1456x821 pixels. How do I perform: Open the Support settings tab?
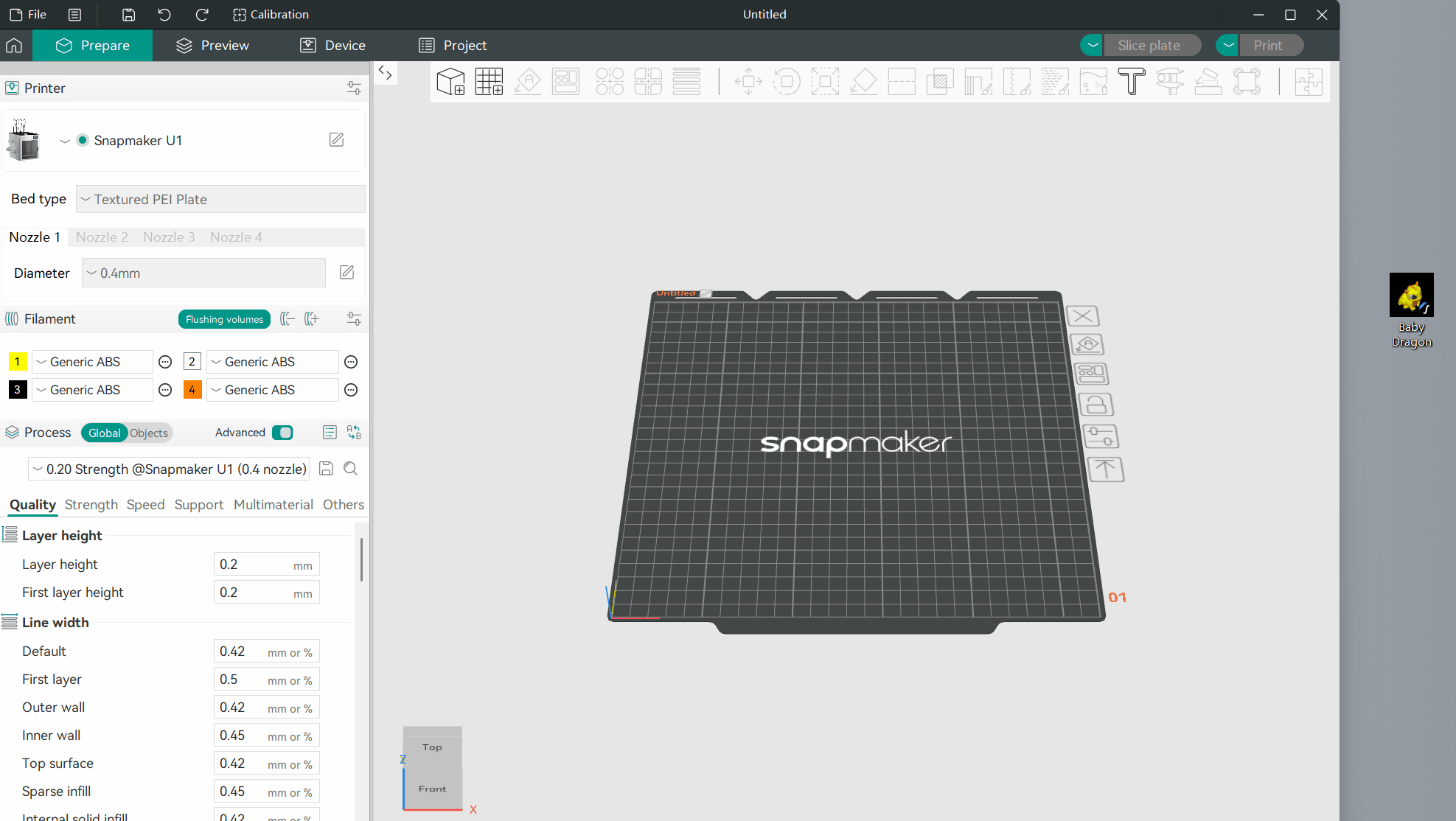198,505
